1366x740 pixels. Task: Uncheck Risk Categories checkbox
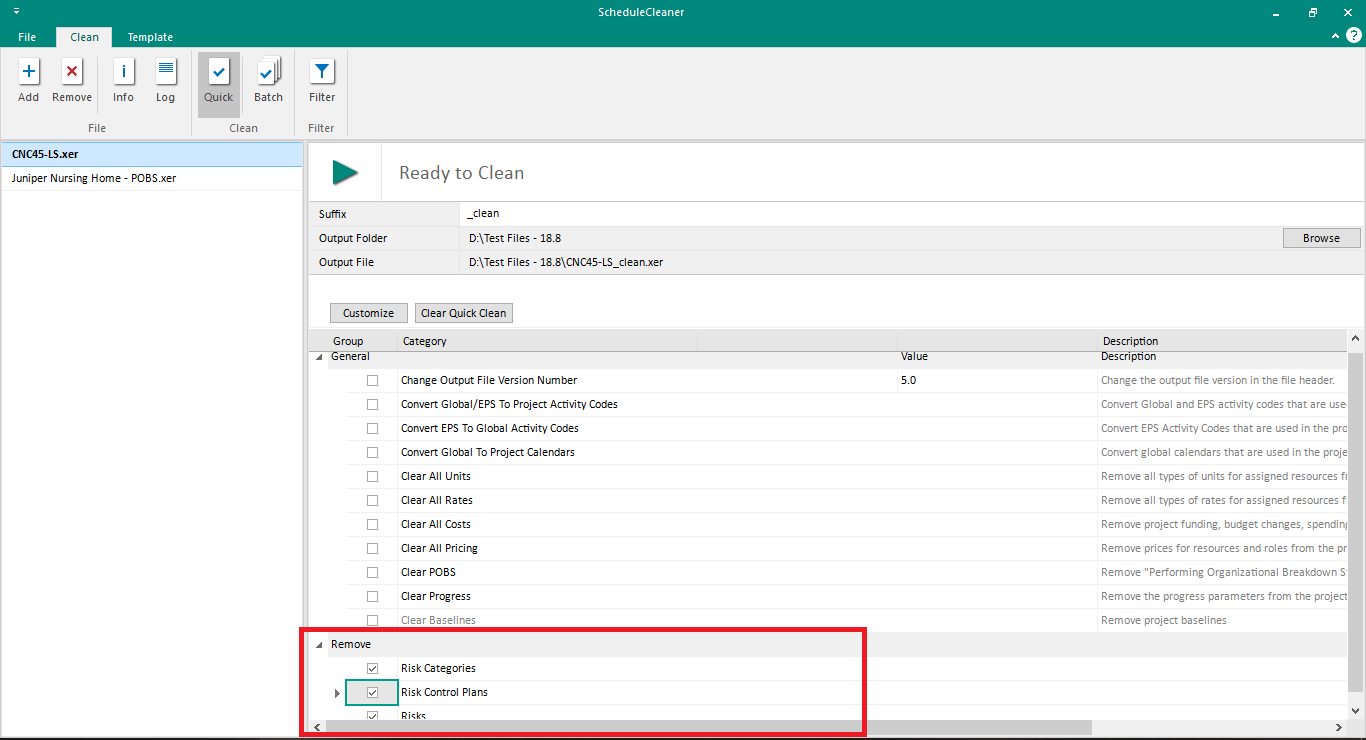pos(372,668)
